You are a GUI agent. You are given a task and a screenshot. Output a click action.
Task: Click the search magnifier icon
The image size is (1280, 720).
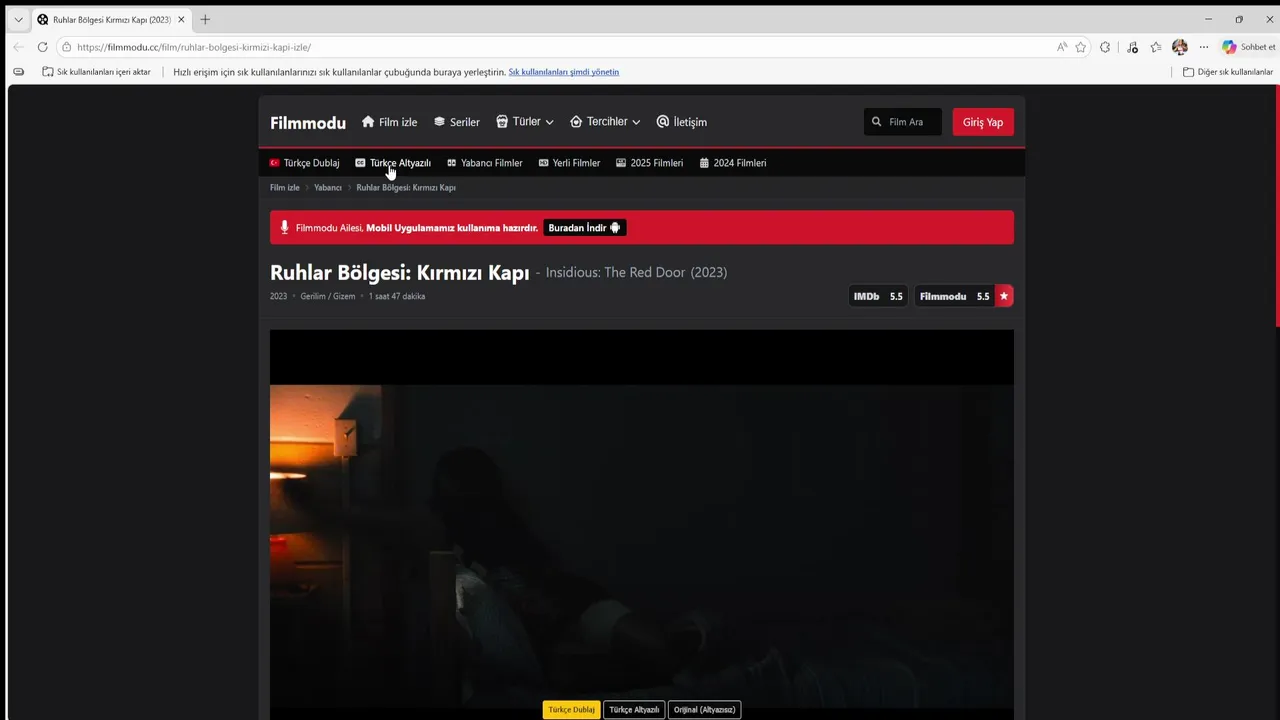[877, 122]
